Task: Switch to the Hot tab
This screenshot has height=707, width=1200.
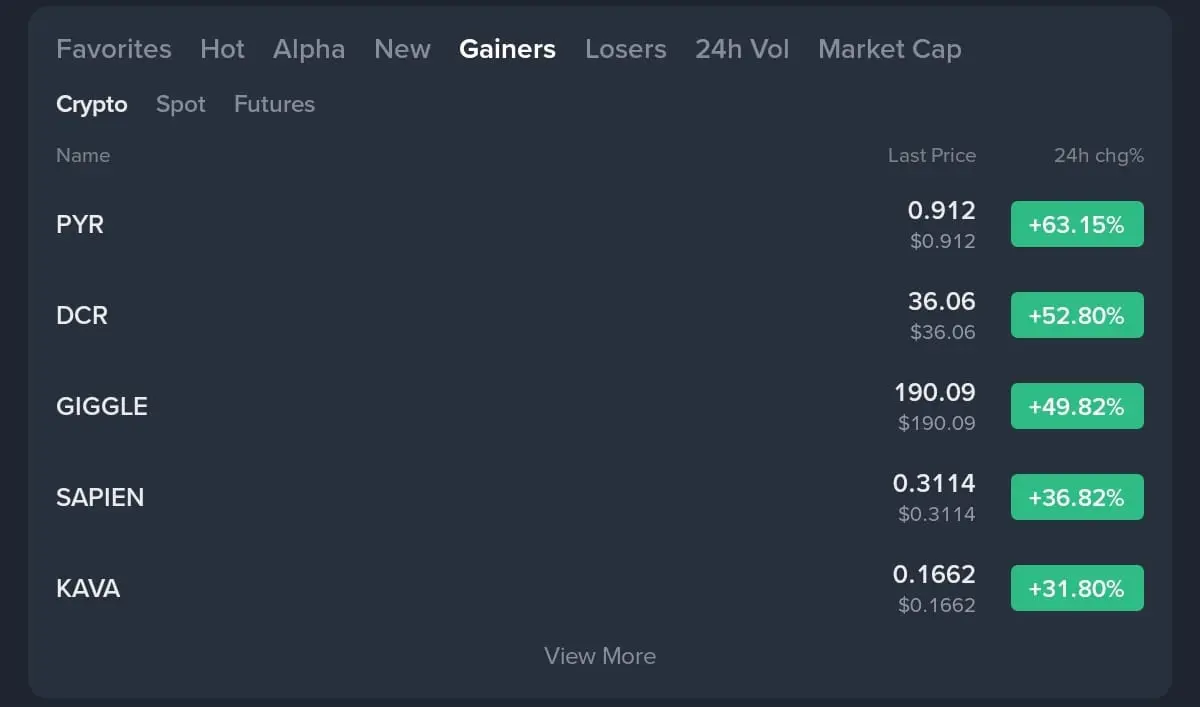Action: click(x=222, y=49)
